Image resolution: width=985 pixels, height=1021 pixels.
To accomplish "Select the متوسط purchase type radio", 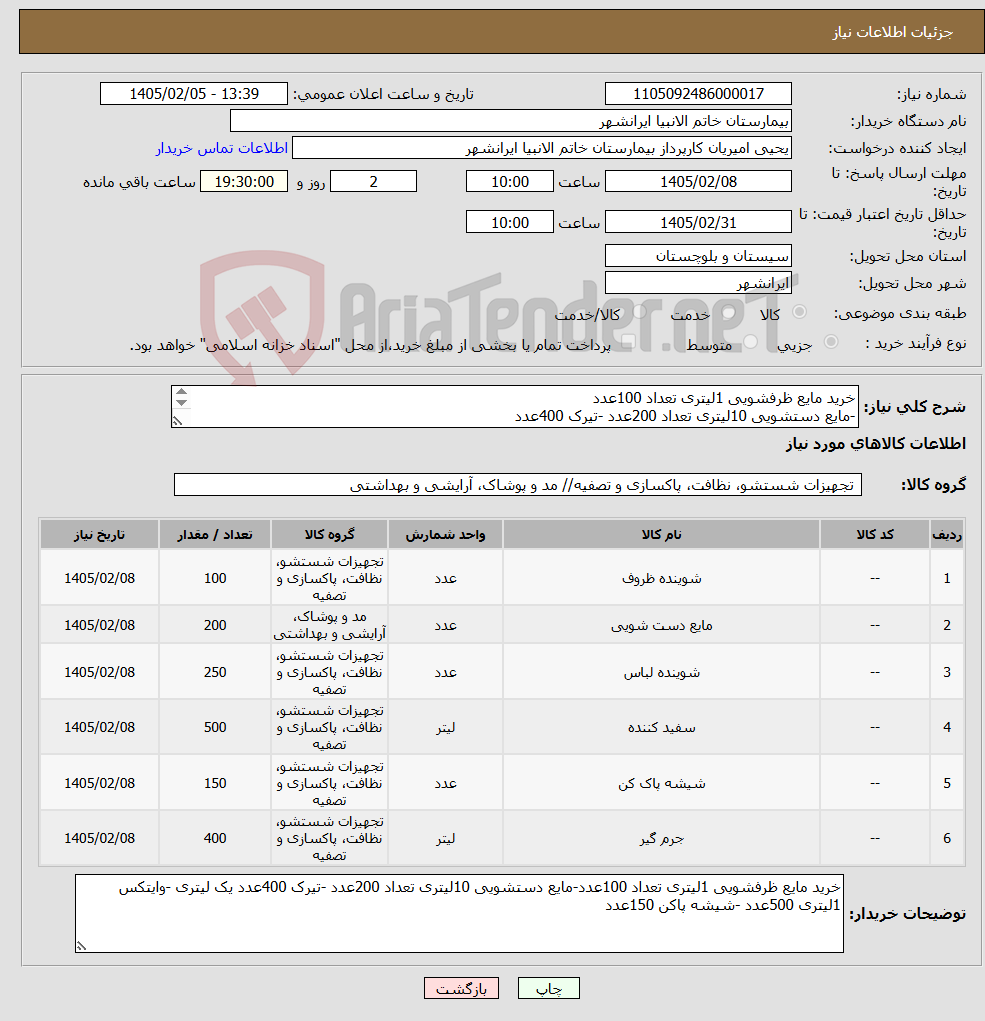I will coord(751,342).
